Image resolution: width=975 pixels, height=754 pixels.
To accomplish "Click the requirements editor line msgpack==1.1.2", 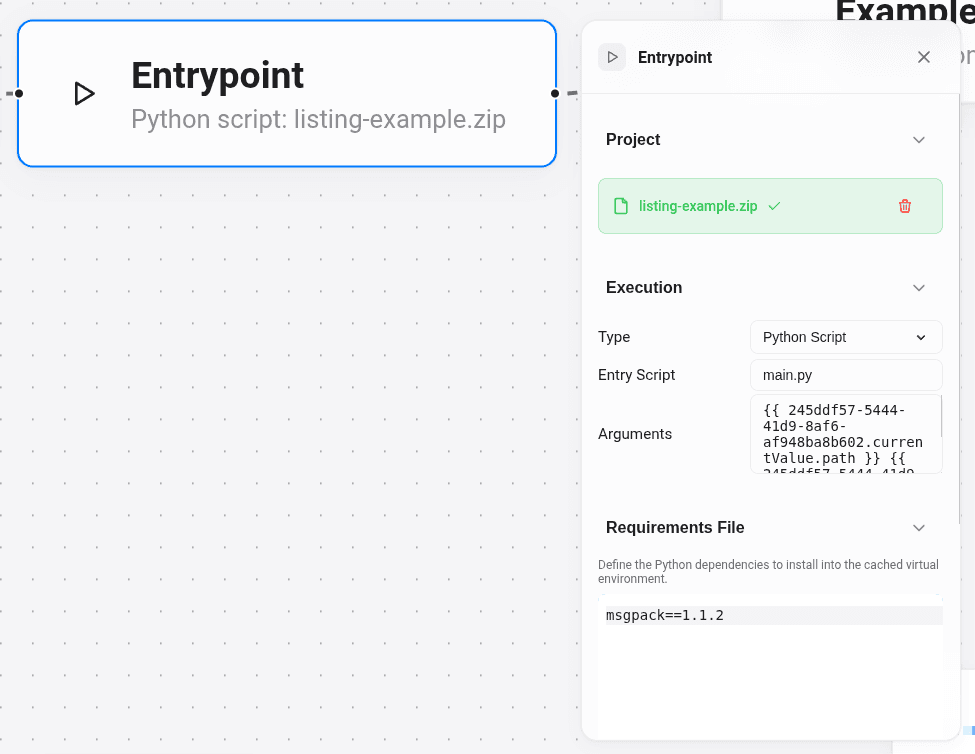I will (x=774, y=615).
